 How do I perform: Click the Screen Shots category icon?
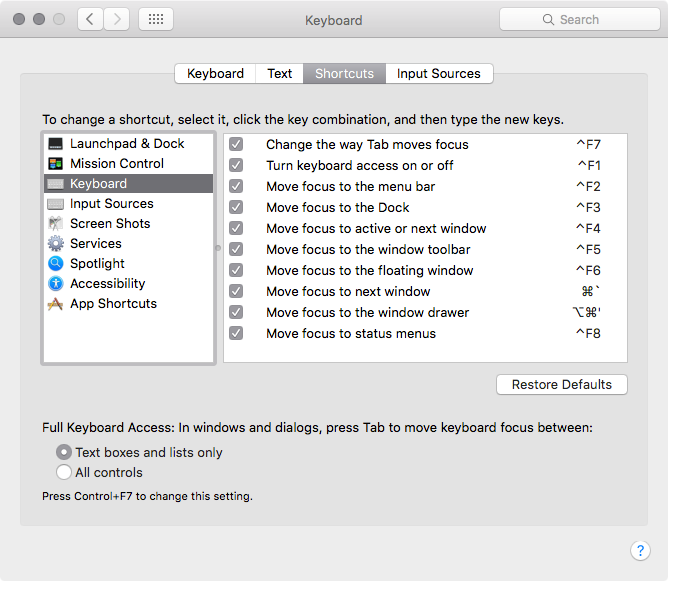coord(55,224)
